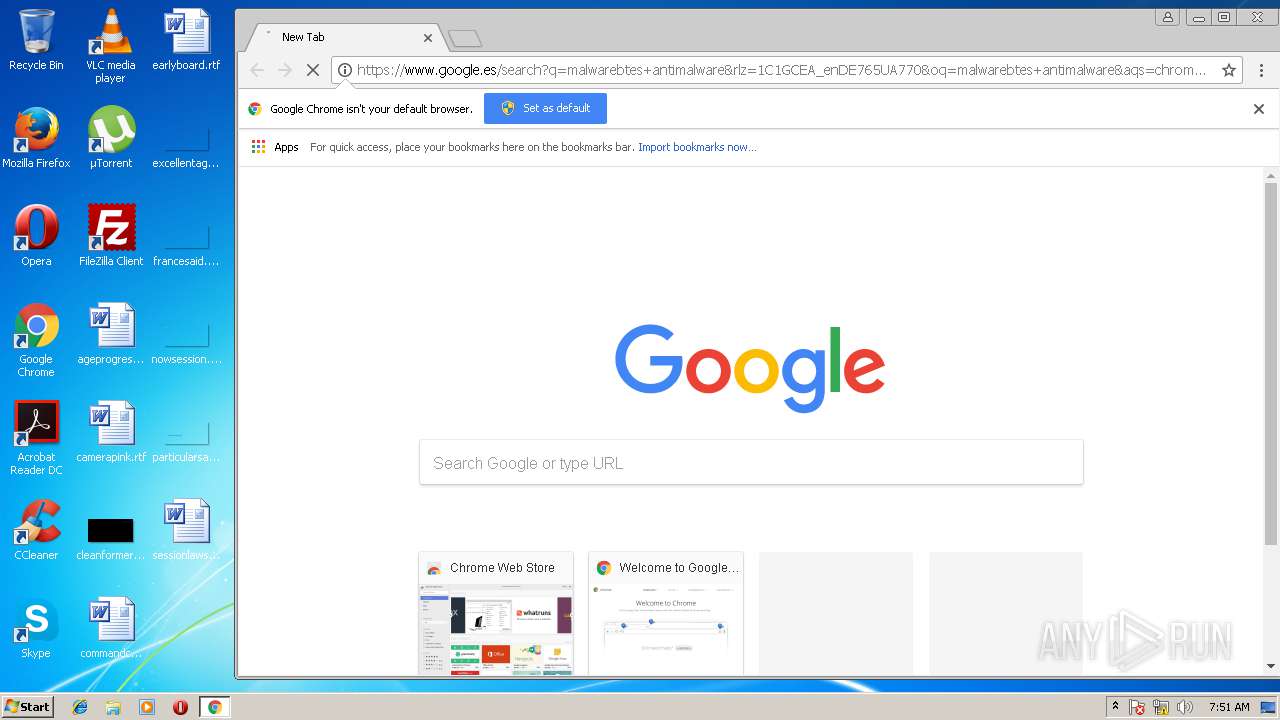Image resolution: width=1280 pixels, height=720 pixels.
Task: Click page vertical scrollbar
Action: click(x=1271, y=364)
